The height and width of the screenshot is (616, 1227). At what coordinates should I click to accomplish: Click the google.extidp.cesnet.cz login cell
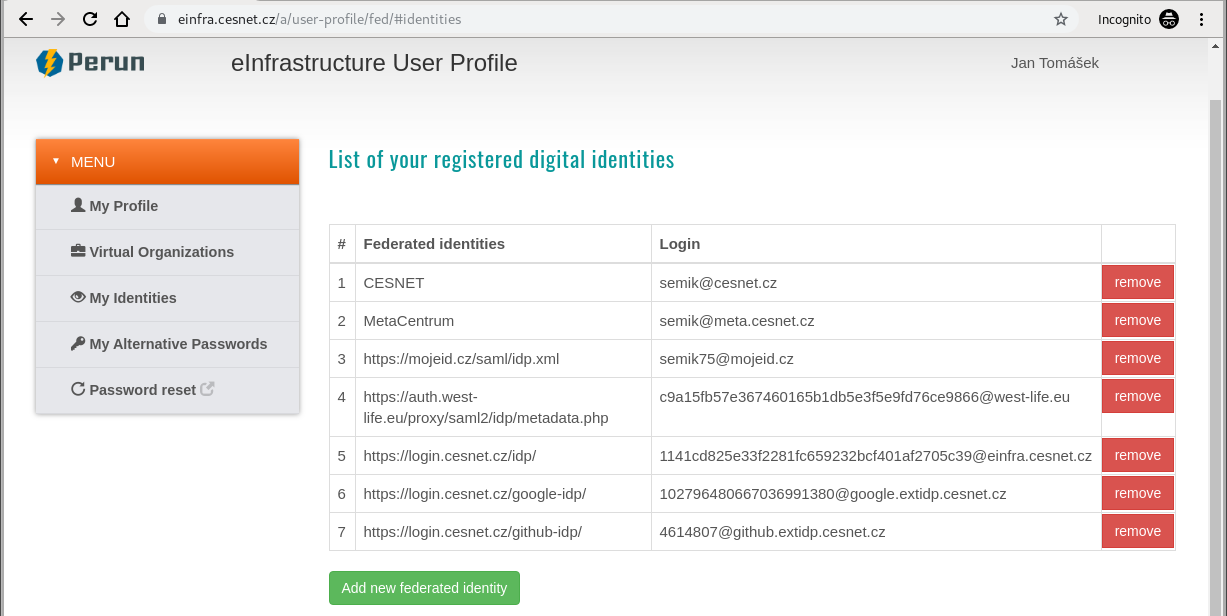tap(876, 494)
